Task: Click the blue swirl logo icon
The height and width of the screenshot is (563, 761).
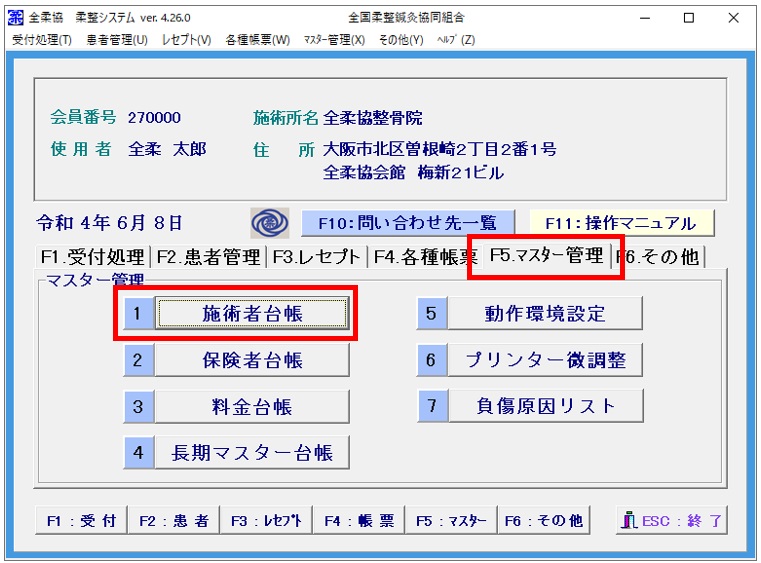Action: coord(268,222)
